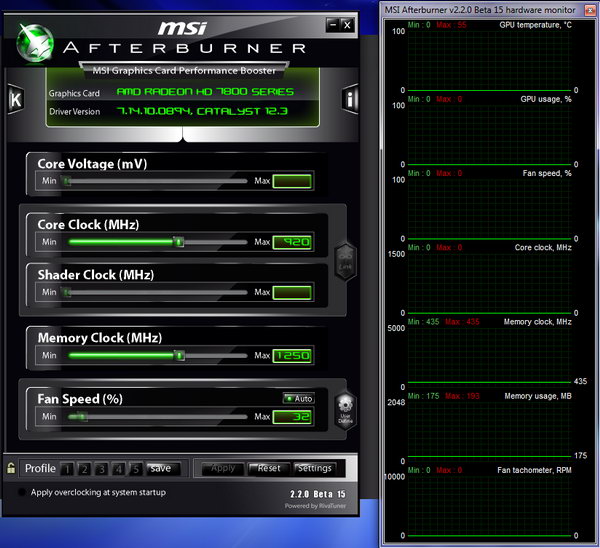
Task: Click the 'Max : 55' temperature reading
Action: [451, 25]
